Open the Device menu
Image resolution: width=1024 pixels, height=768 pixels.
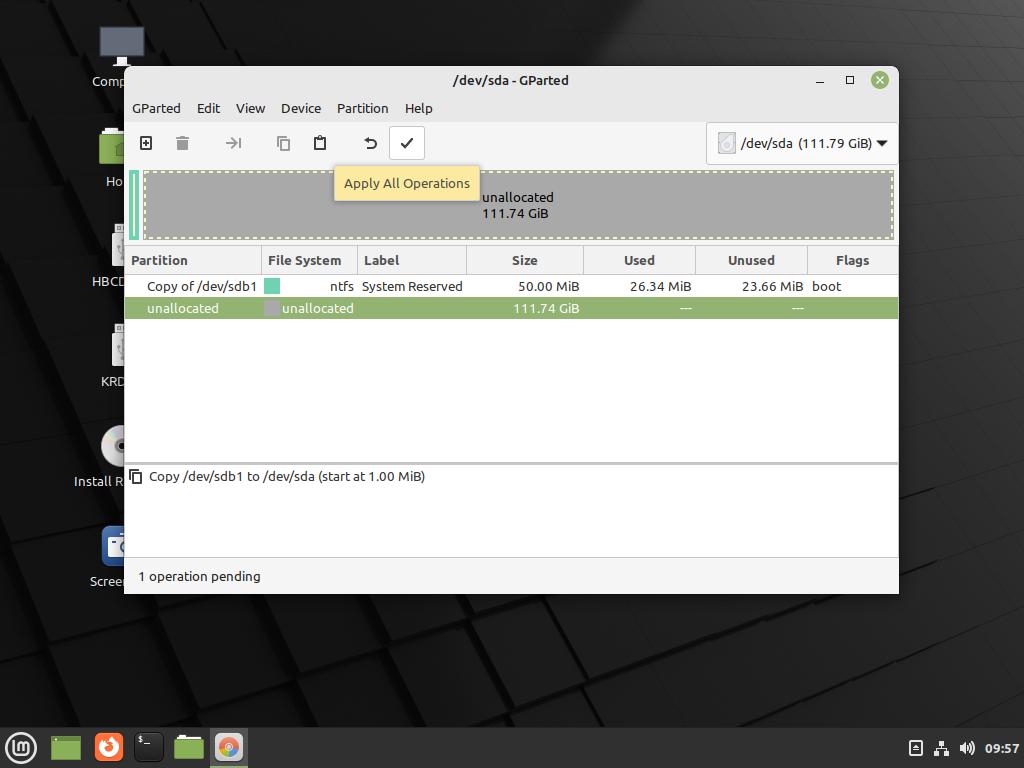(x=300, y=108)
